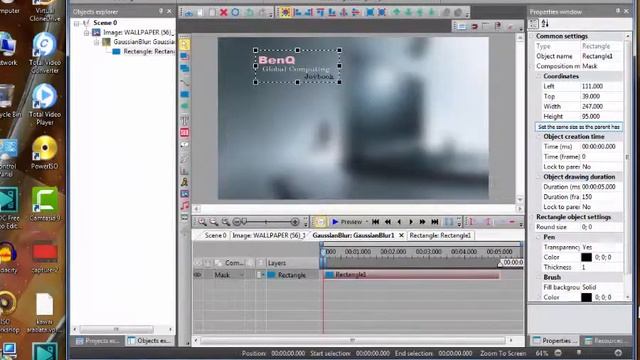
Task: Select the red counter tool icon
Action: [x=184, y=132]
